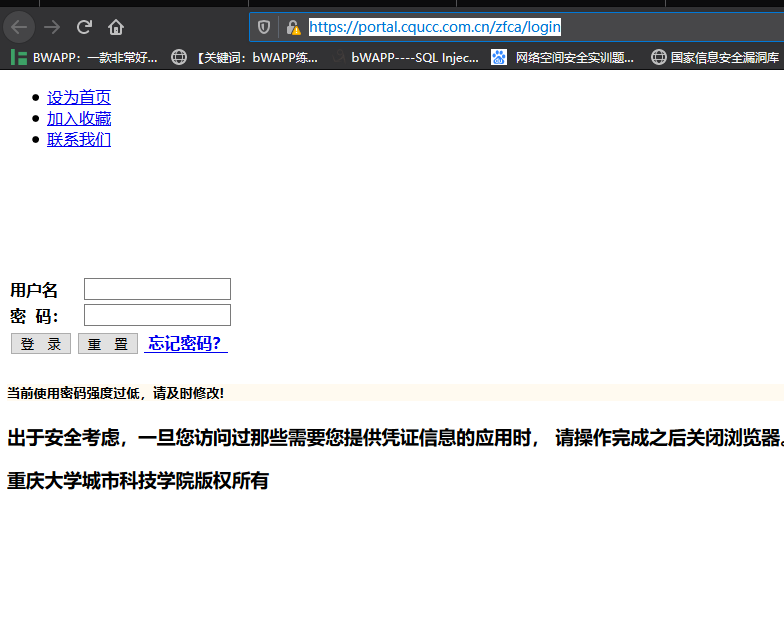The width and height of the screenshot is (784, 635).
Task: Click the 联系我们 link
Action: pos(79,140)
